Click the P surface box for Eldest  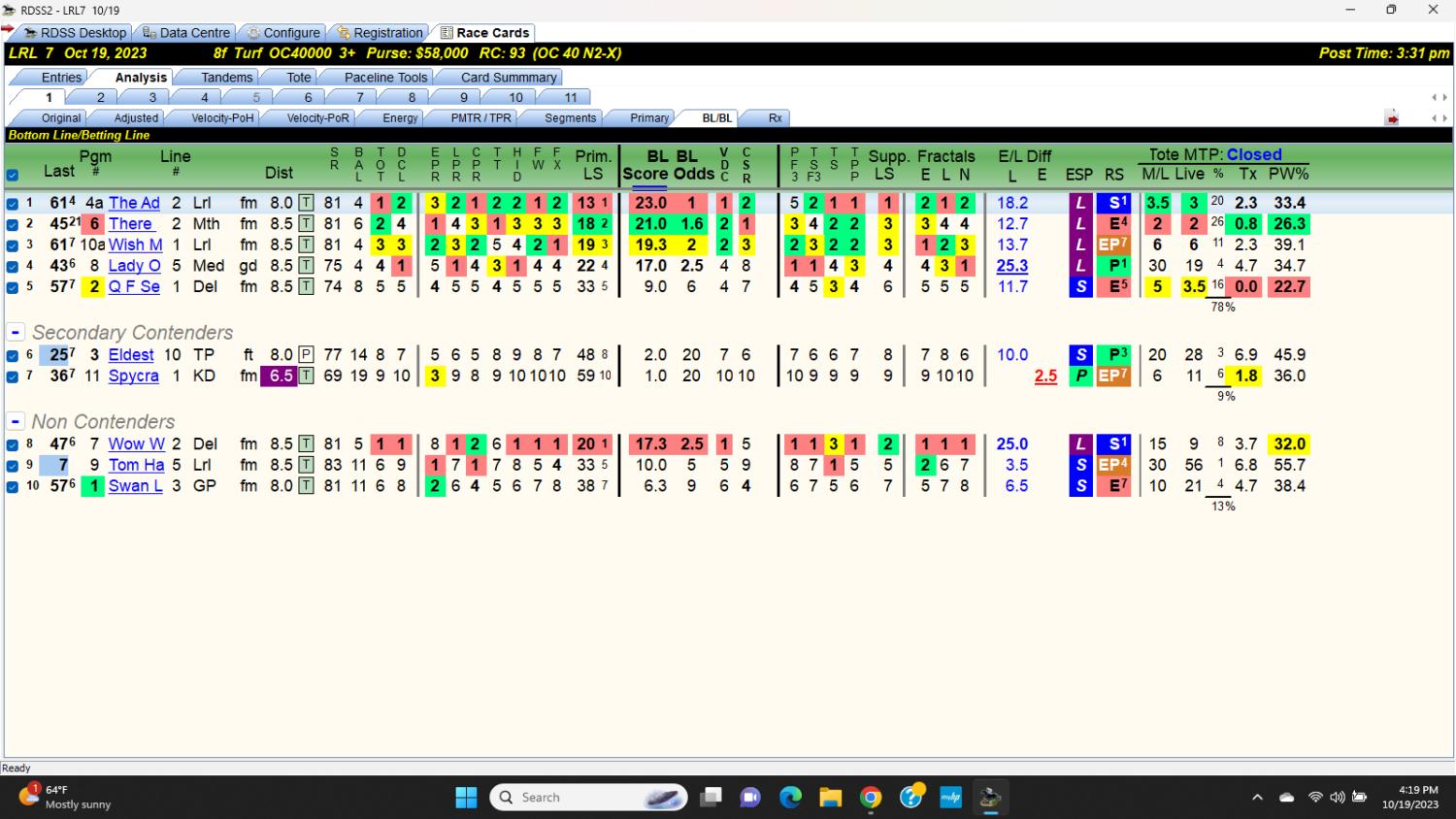point(306,355)
